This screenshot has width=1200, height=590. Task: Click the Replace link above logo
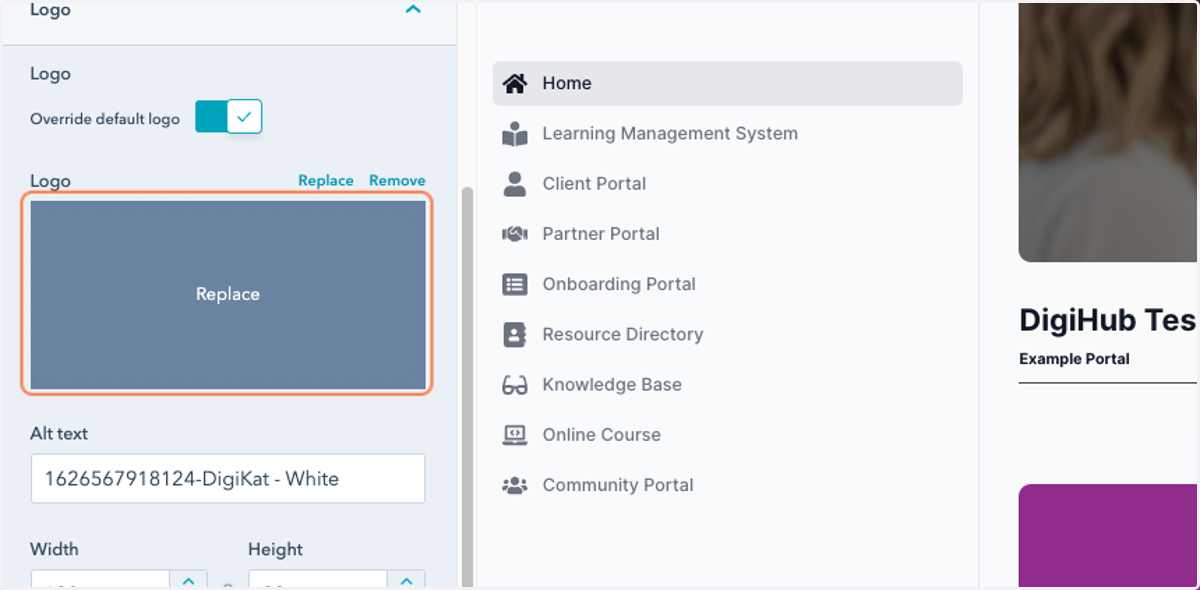326,181
